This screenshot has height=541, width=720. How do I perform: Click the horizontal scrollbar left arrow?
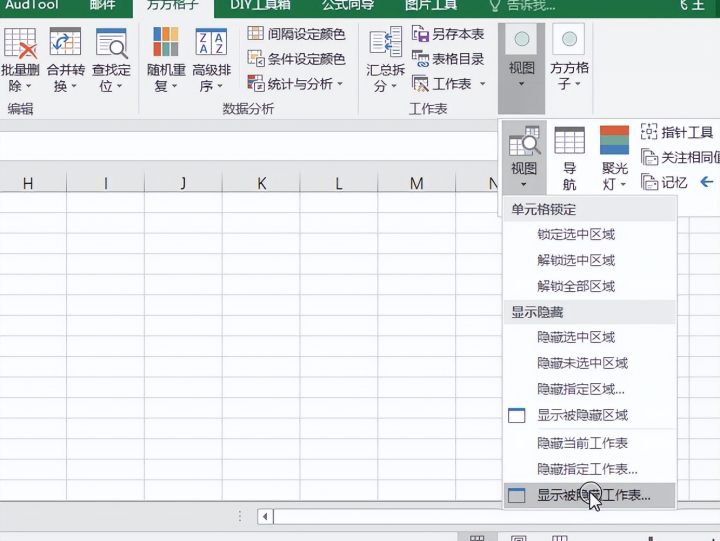pyautogui.click(x=265, y=517)
